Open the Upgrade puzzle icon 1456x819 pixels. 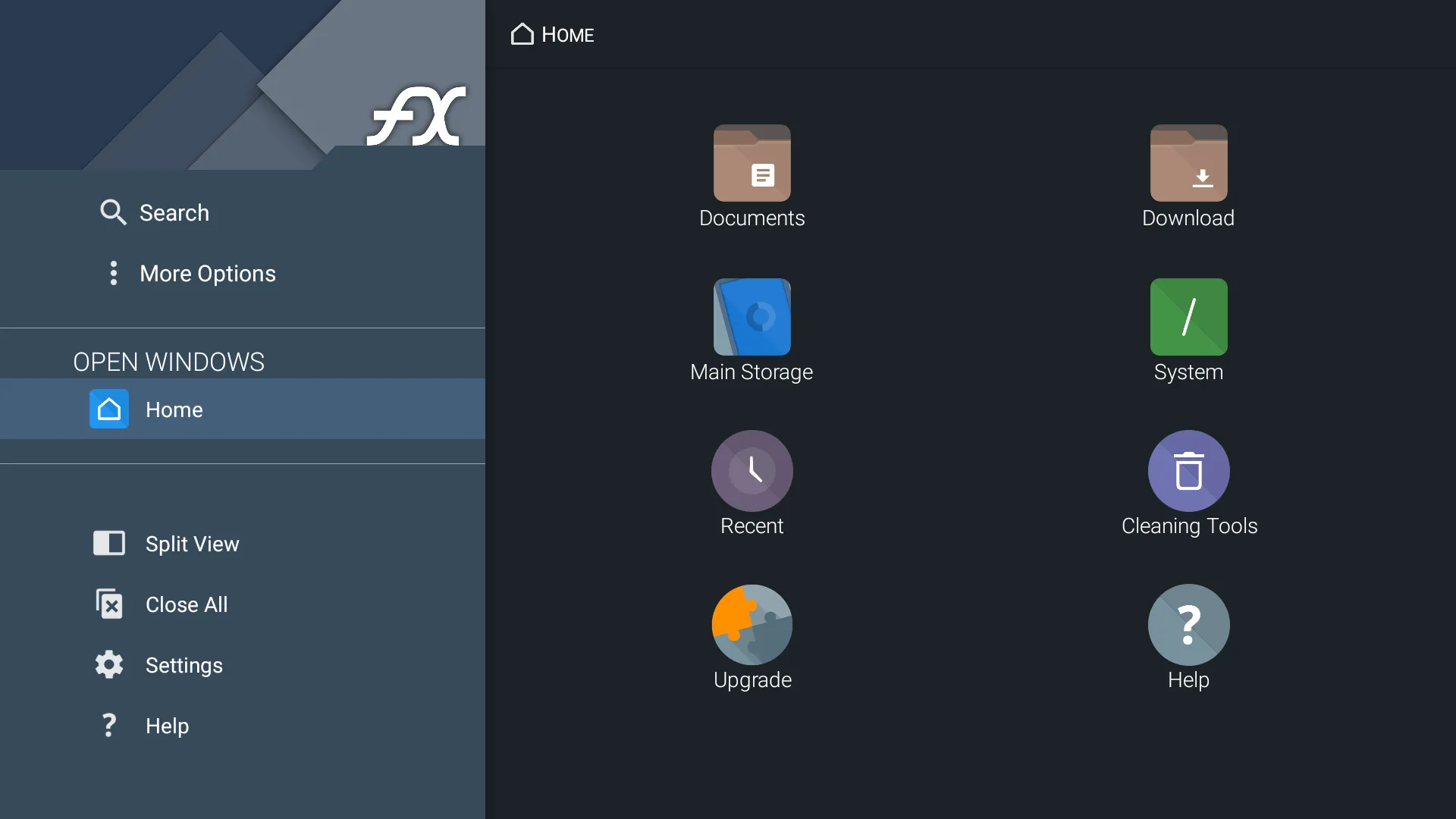[752, 625]
